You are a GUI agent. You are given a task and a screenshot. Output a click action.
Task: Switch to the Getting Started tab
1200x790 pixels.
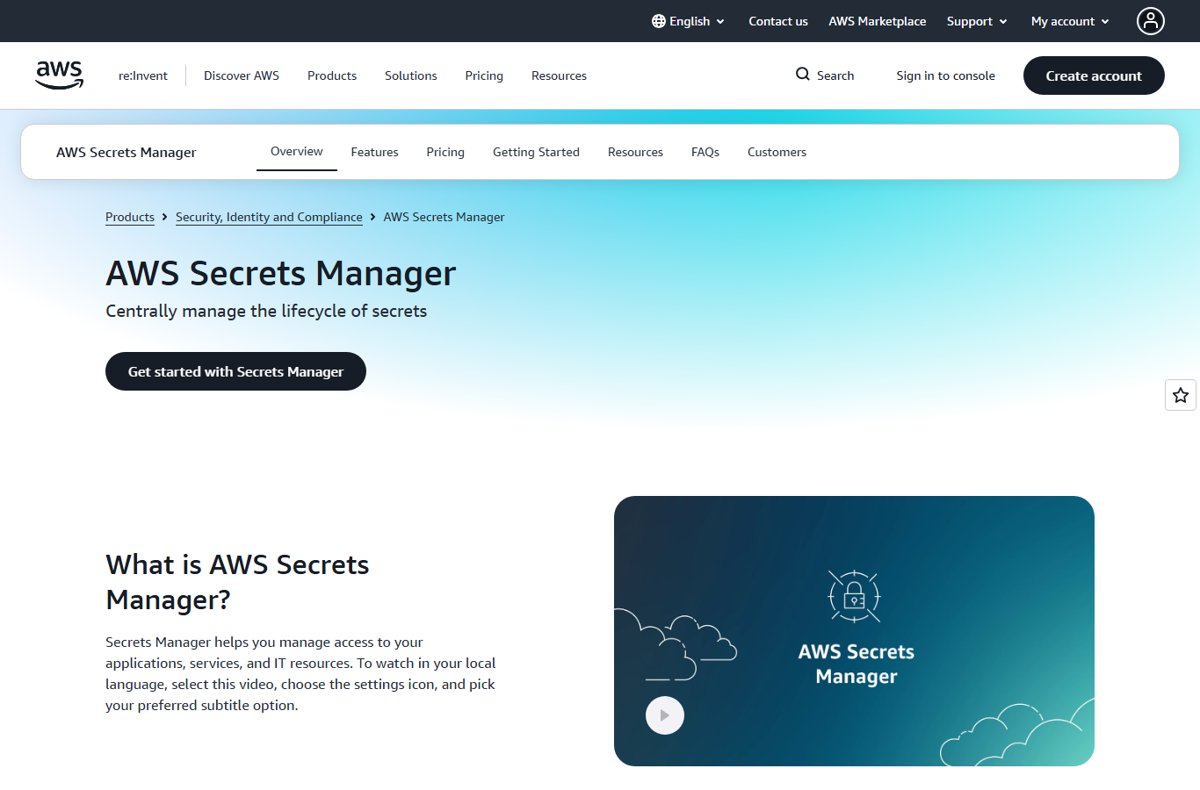pos(536,152)
